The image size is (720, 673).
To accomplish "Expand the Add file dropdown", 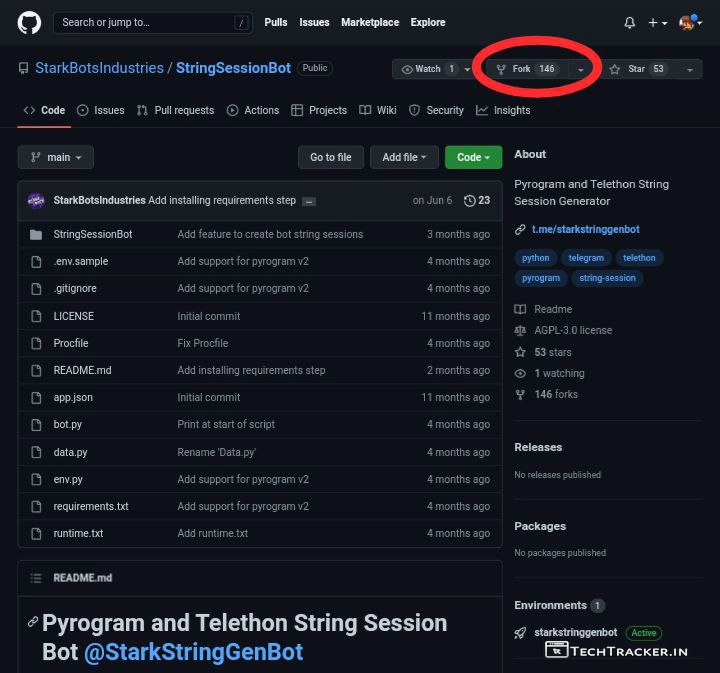I will pos(404,157).
